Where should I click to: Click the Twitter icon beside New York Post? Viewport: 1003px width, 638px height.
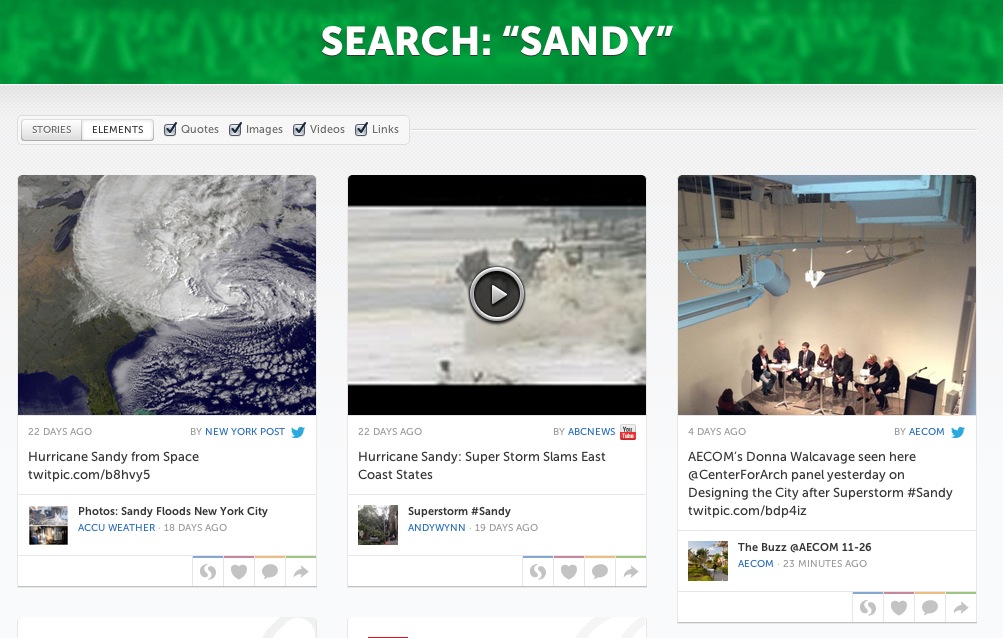pos(298,432)
